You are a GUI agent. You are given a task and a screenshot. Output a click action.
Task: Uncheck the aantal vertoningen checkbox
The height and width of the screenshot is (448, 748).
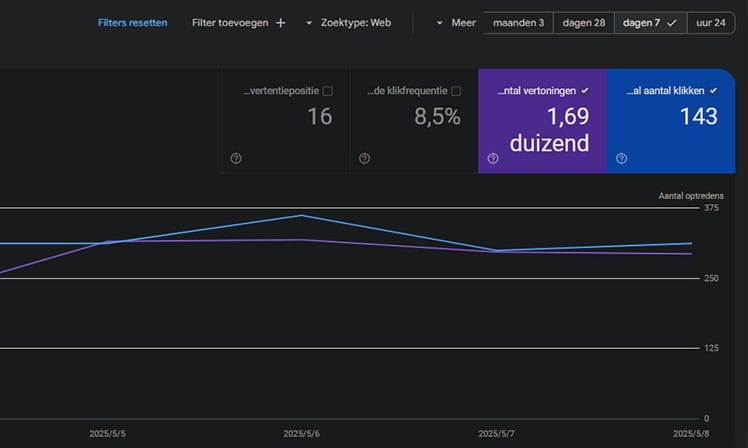click(584, 91)
